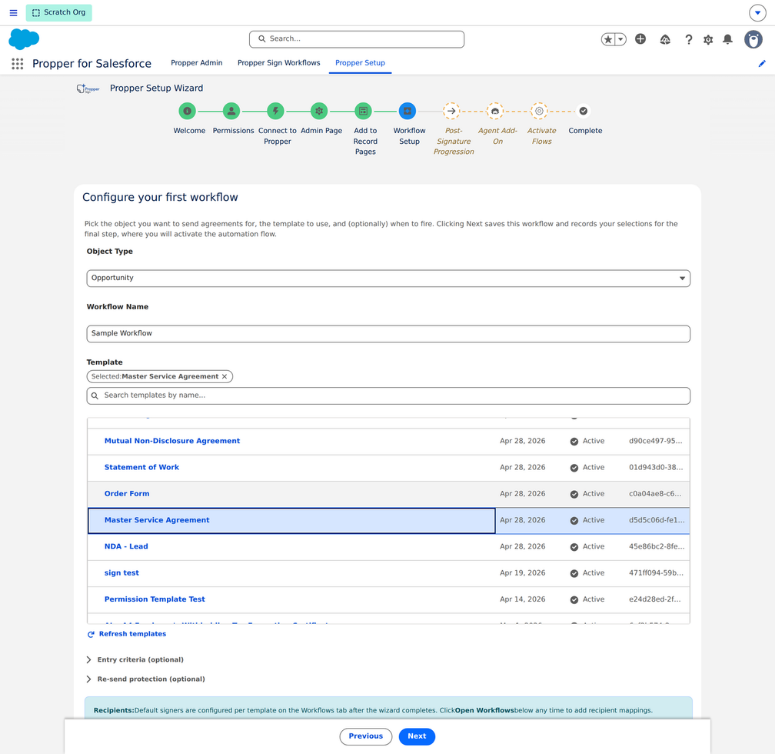This screenshot has height=754, width=776.
Task: Open the Help question mark icon
Action: pyautogui.click(x=688, y=40)
